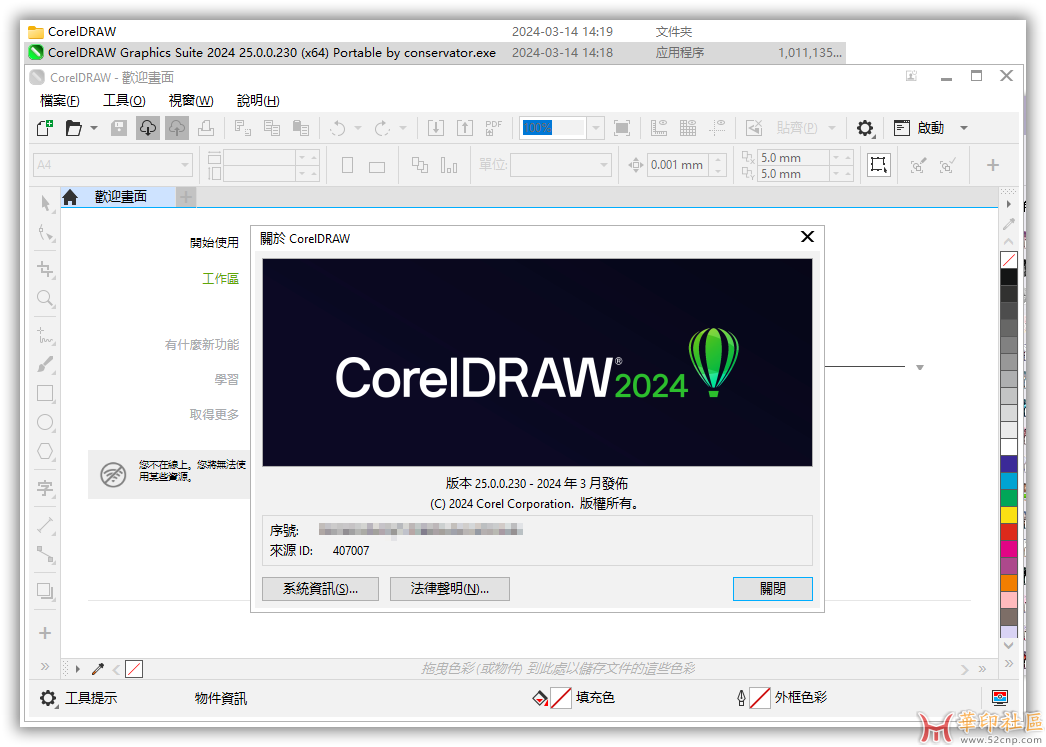Add a new tab with plus button

point(186,197)
